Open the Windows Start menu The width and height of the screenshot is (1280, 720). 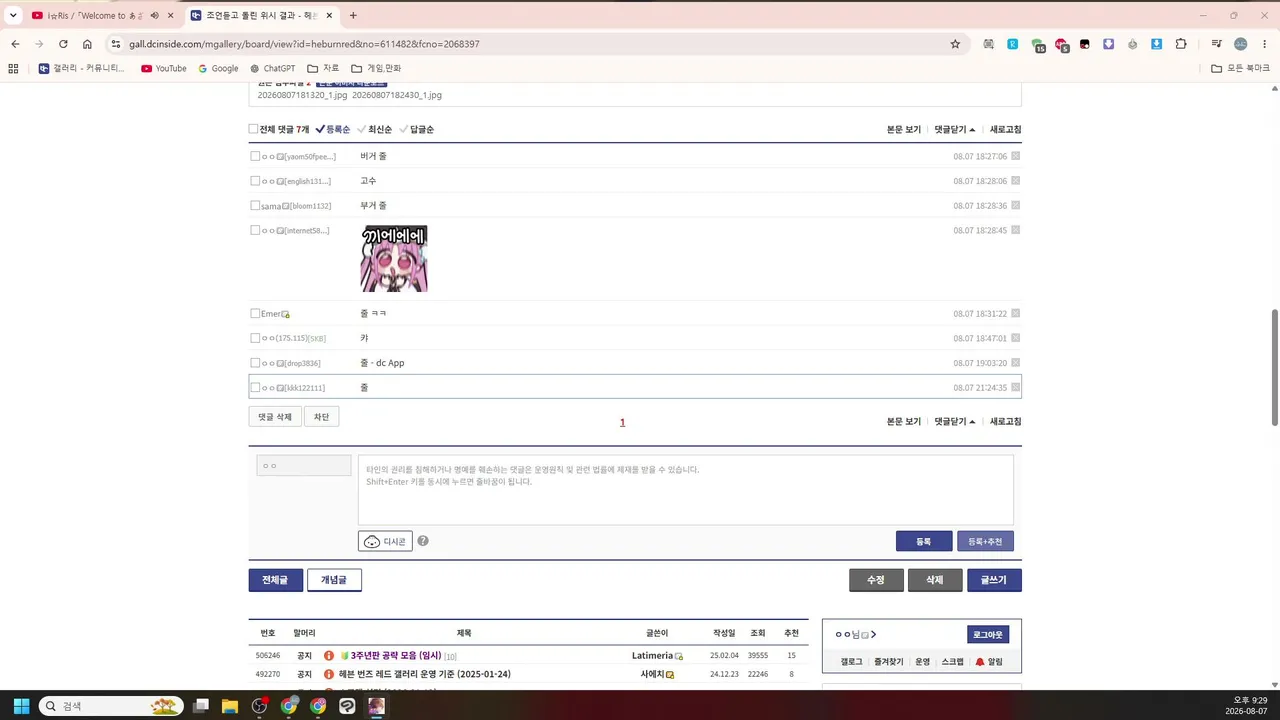pyautogui.click(x=21, y=706)
